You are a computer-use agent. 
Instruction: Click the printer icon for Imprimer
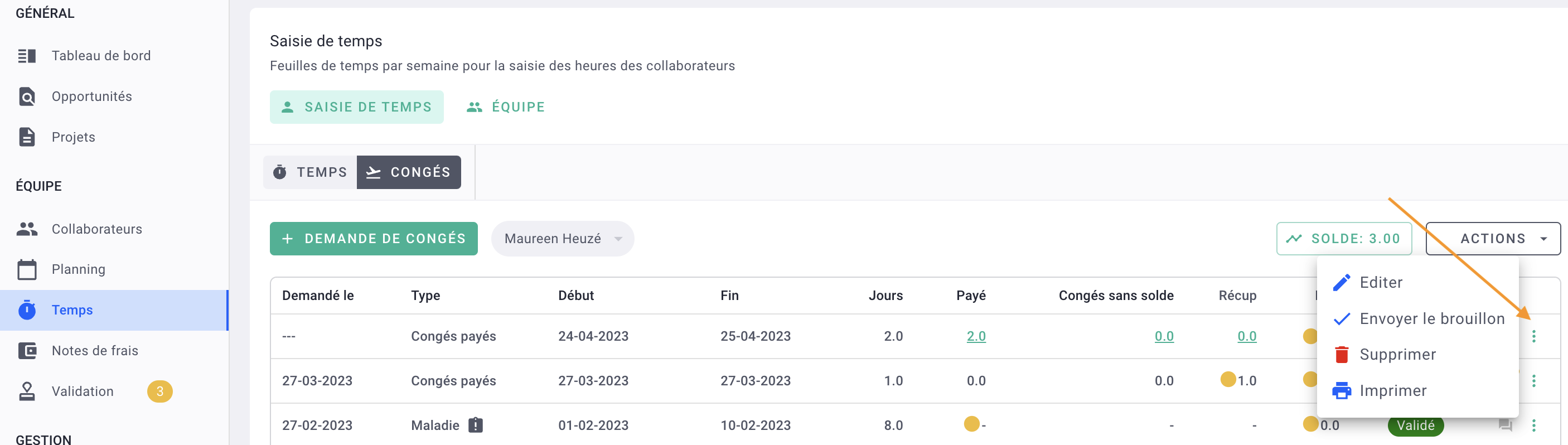coord(1342,391)
